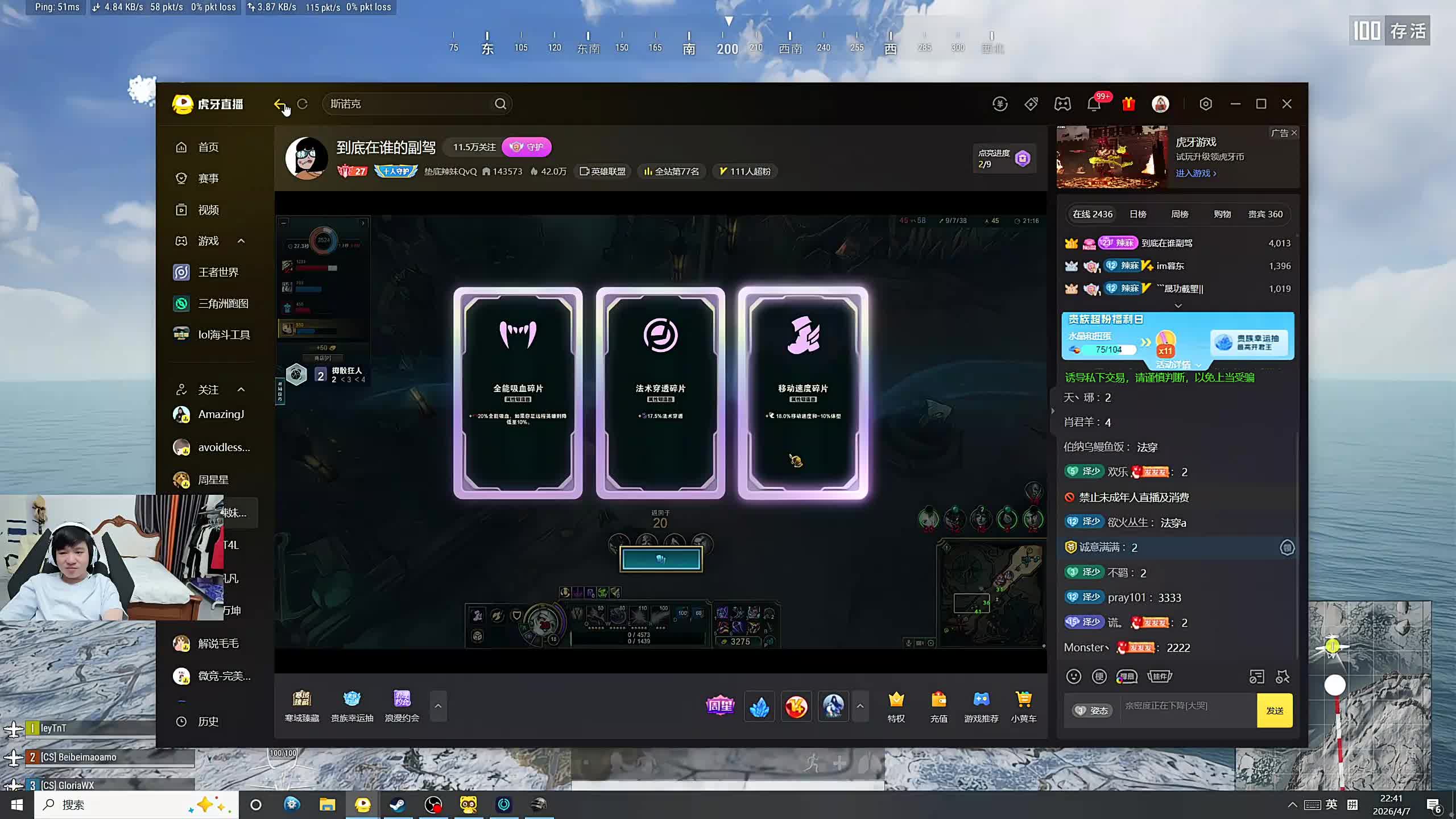Click the gamepad icon in top bar

click(x=1062, y=104)
